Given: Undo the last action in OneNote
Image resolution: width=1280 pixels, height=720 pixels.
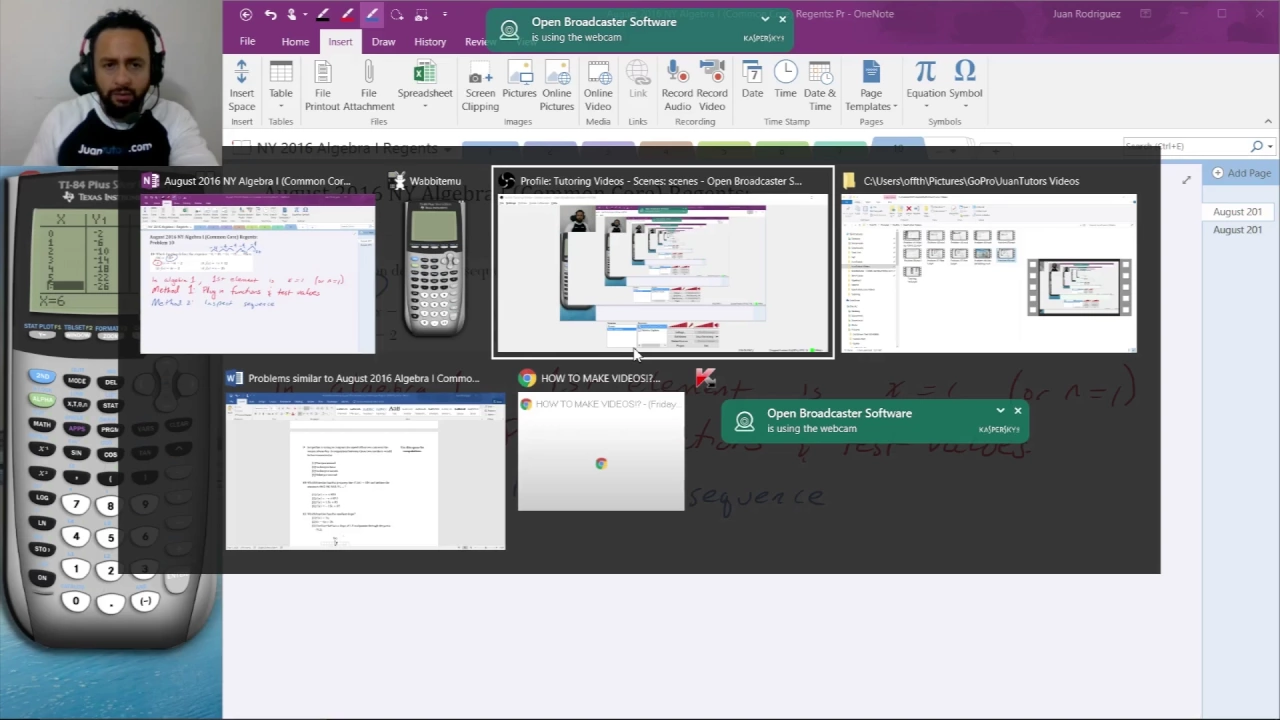Looking at the screenshot, I should pos(271,14).
